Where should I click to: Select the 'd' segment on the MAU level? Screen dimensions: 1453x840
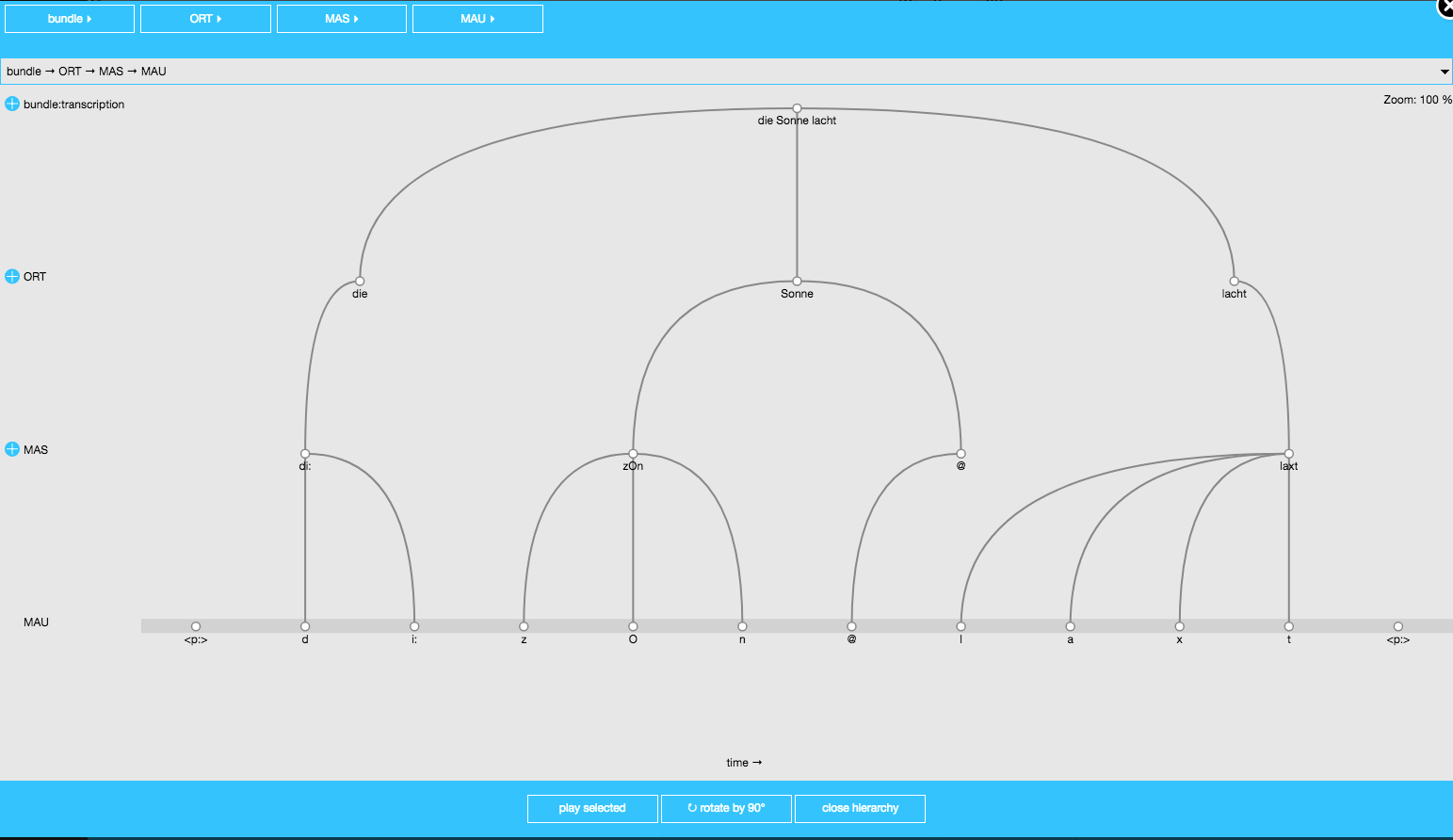click(304, 625)
